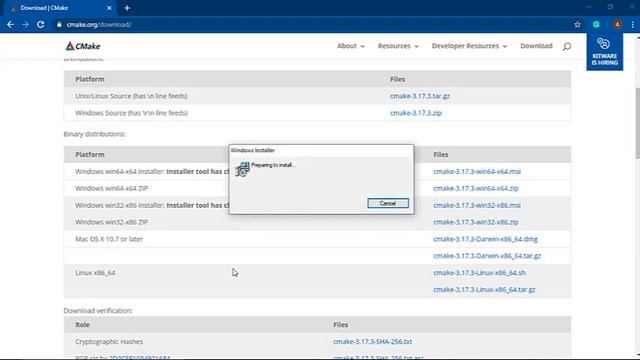
Task: Download cmake-3.17.3-Darwin-x86_64.dmg
Action: point(485,239)
